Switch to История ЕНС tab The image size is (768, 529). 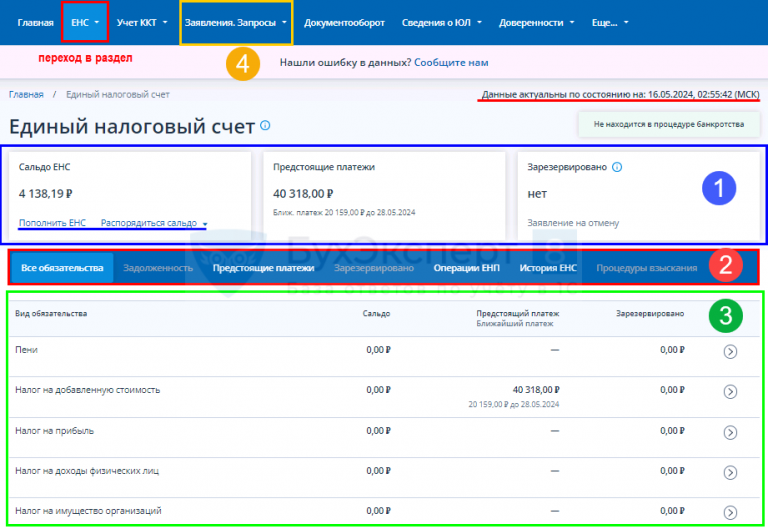[548, 268]
